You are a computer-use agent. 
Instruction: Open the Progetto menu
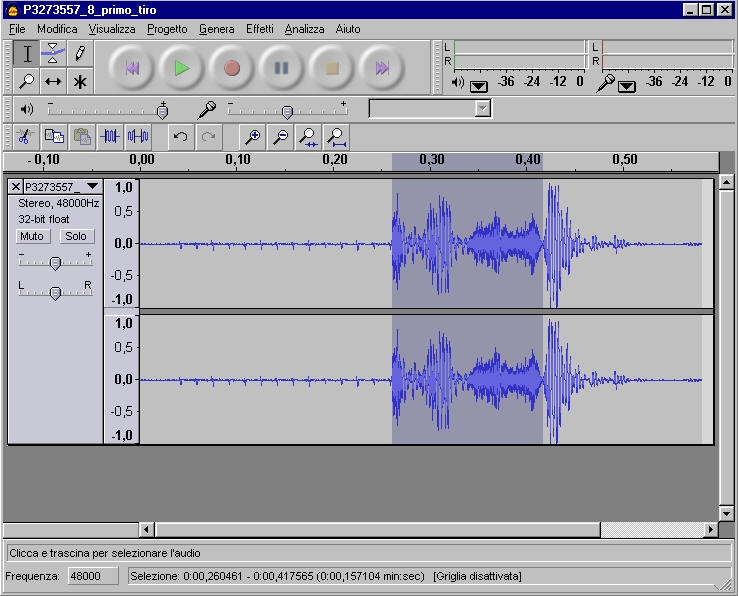click(167, 29)
